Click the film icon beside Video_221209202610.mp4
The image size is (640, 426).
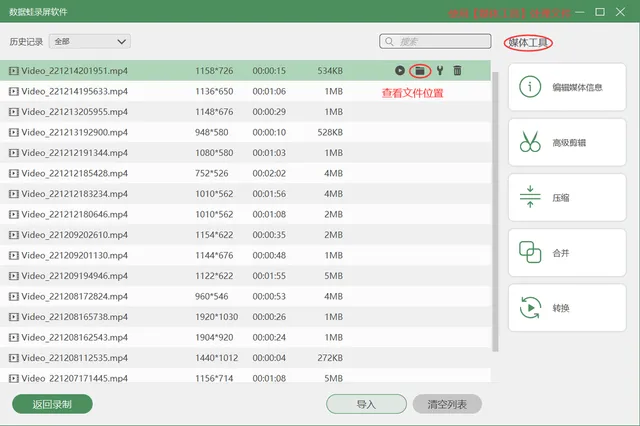coord(14,235)
